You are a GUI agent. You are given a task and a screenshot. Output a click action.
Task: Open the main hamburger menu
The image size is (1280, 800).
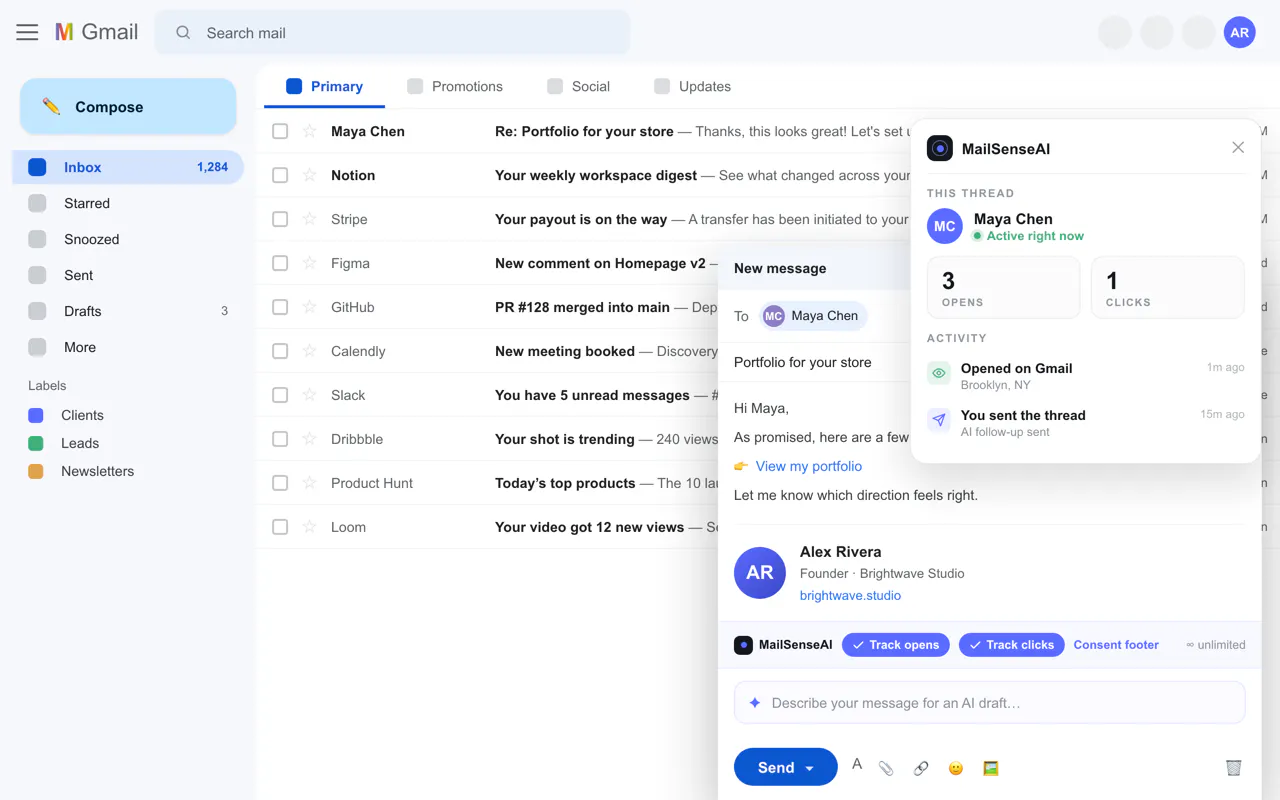click(x=27, y=32)
